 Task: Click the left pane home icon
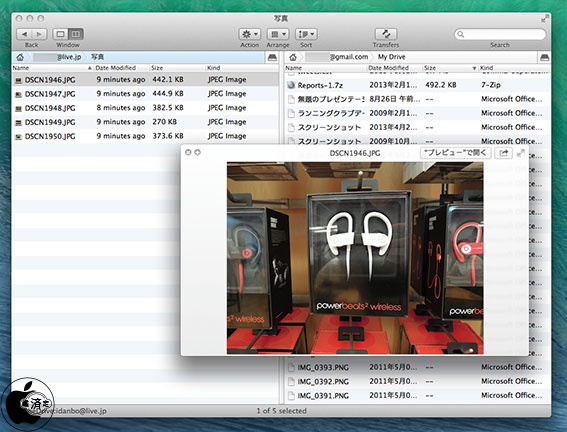20,57
